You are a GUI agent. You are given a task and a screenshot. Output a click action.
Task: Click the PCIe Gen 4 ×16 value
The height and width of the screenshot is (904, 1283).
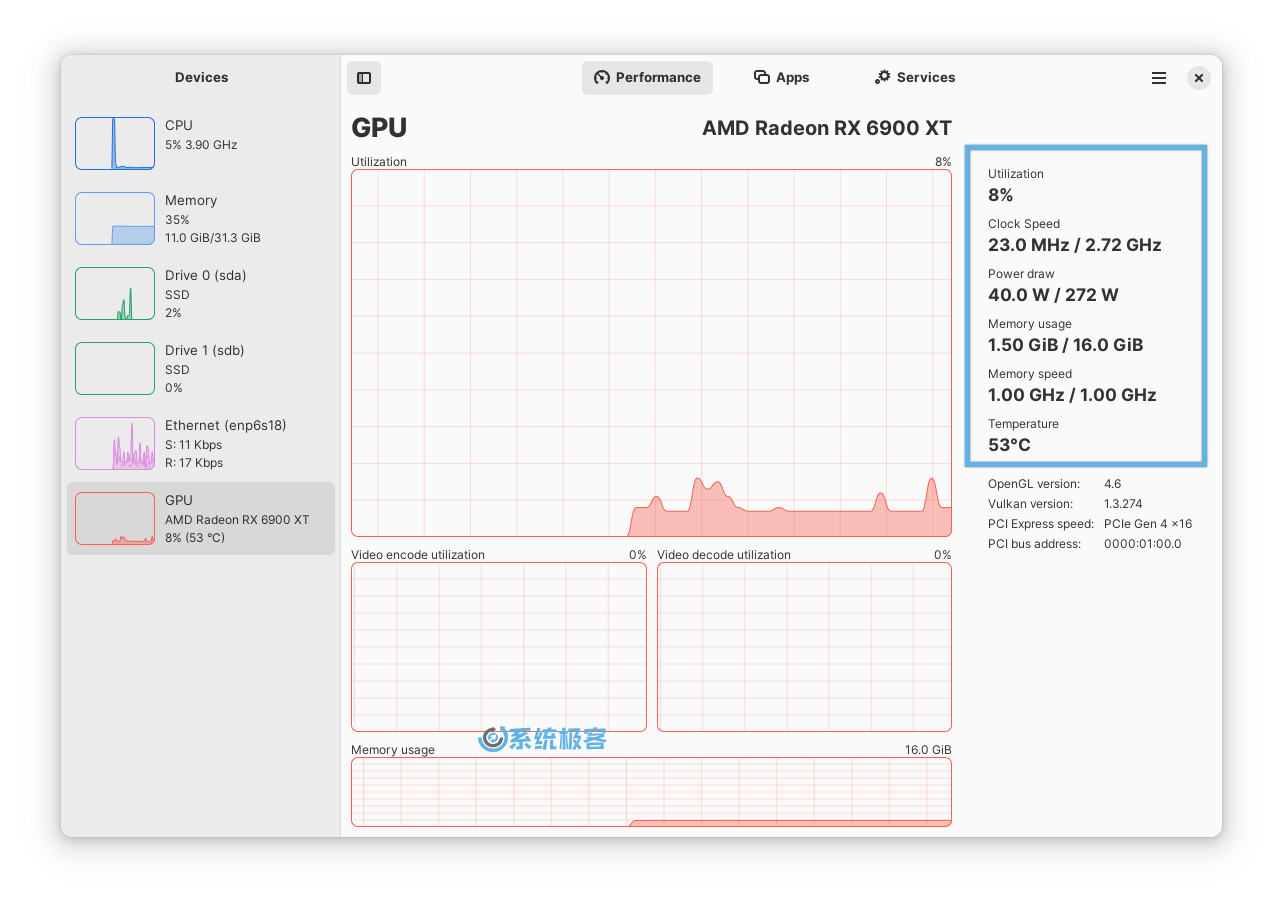tap(1148, 524)
